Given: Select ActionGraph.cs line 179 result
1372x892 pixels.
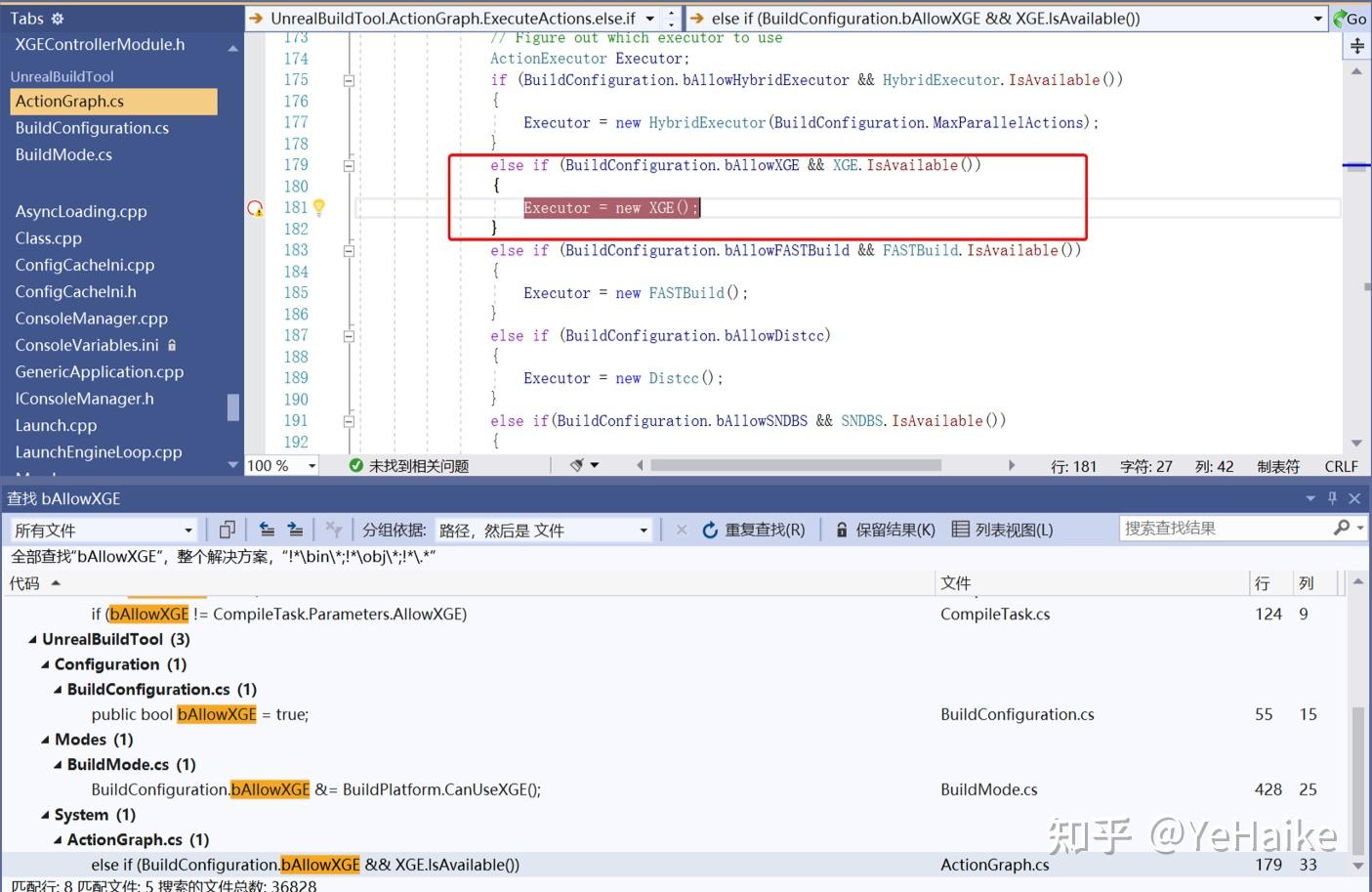Looking at the screenshot, I should pos(676,866).
